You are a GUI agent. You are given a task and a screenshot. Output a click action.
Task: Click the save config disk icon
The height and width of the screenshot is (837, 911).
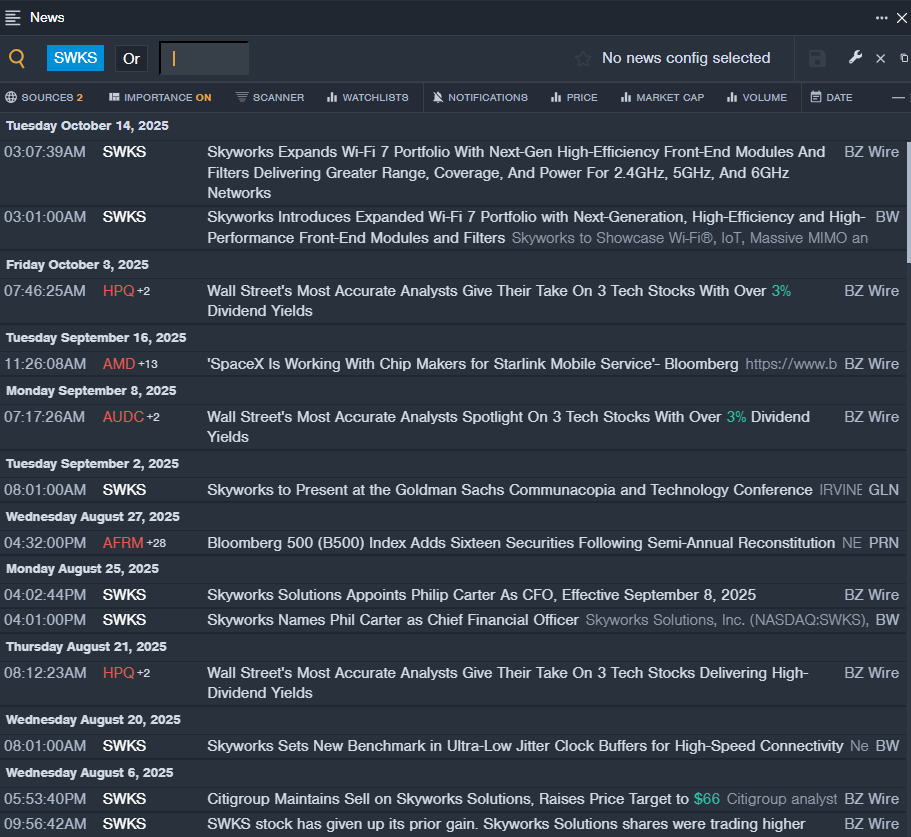tap(817, 59)
